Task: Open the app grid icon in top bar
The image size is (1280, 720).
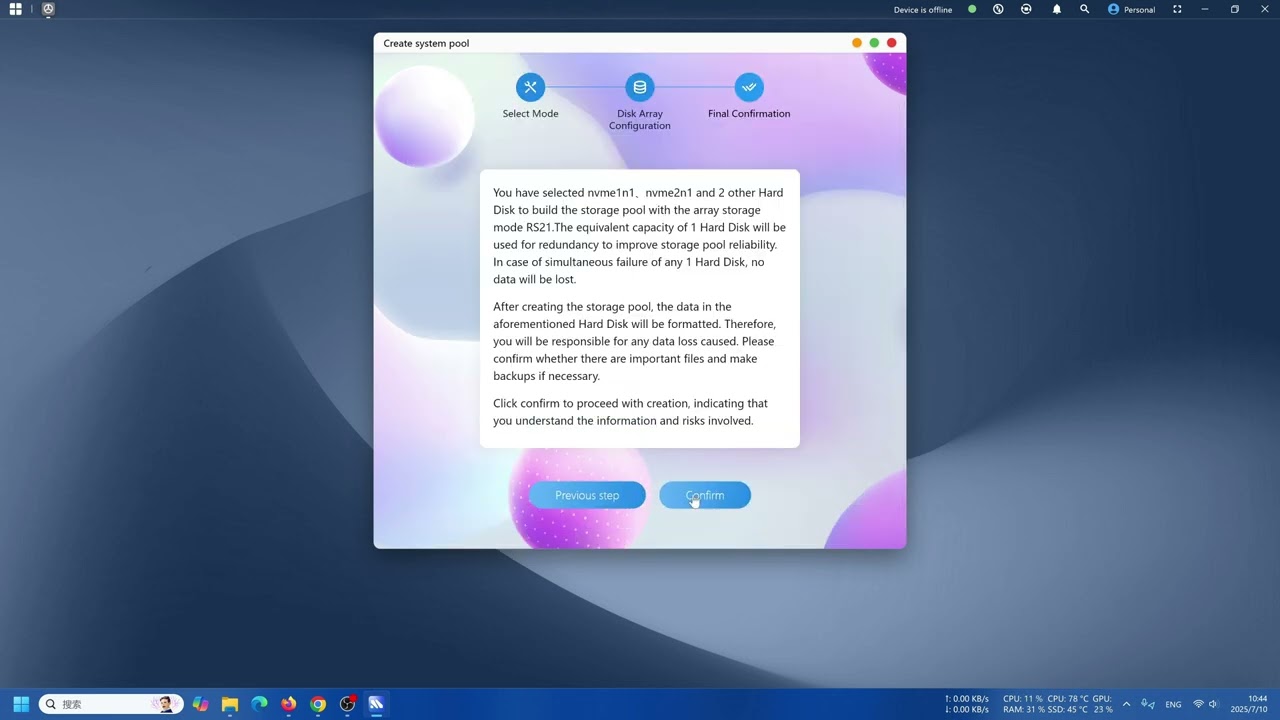Action: tap(16, 9)
